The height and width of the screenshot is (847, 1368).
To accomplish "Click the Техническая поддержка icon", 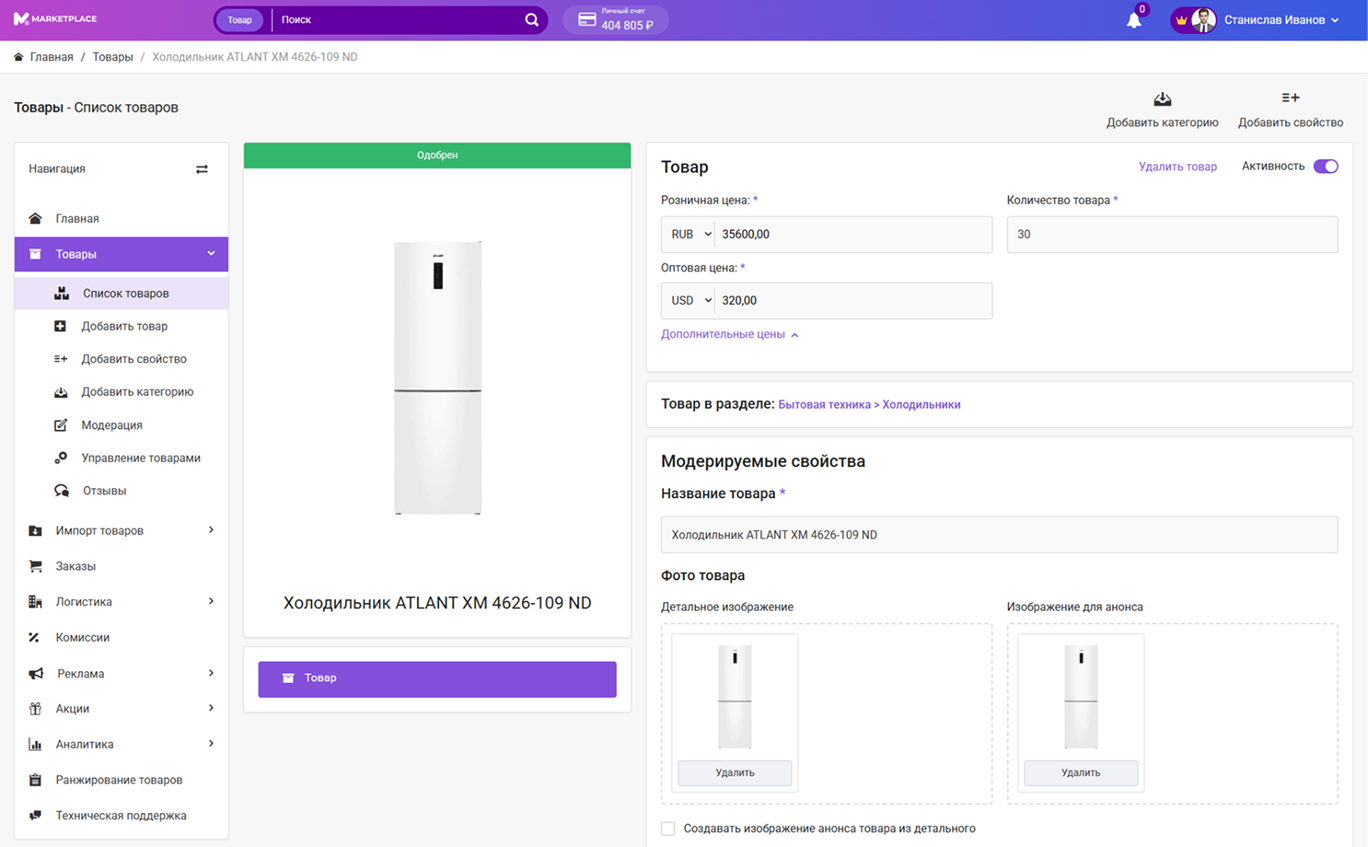I will coord(35,815).
